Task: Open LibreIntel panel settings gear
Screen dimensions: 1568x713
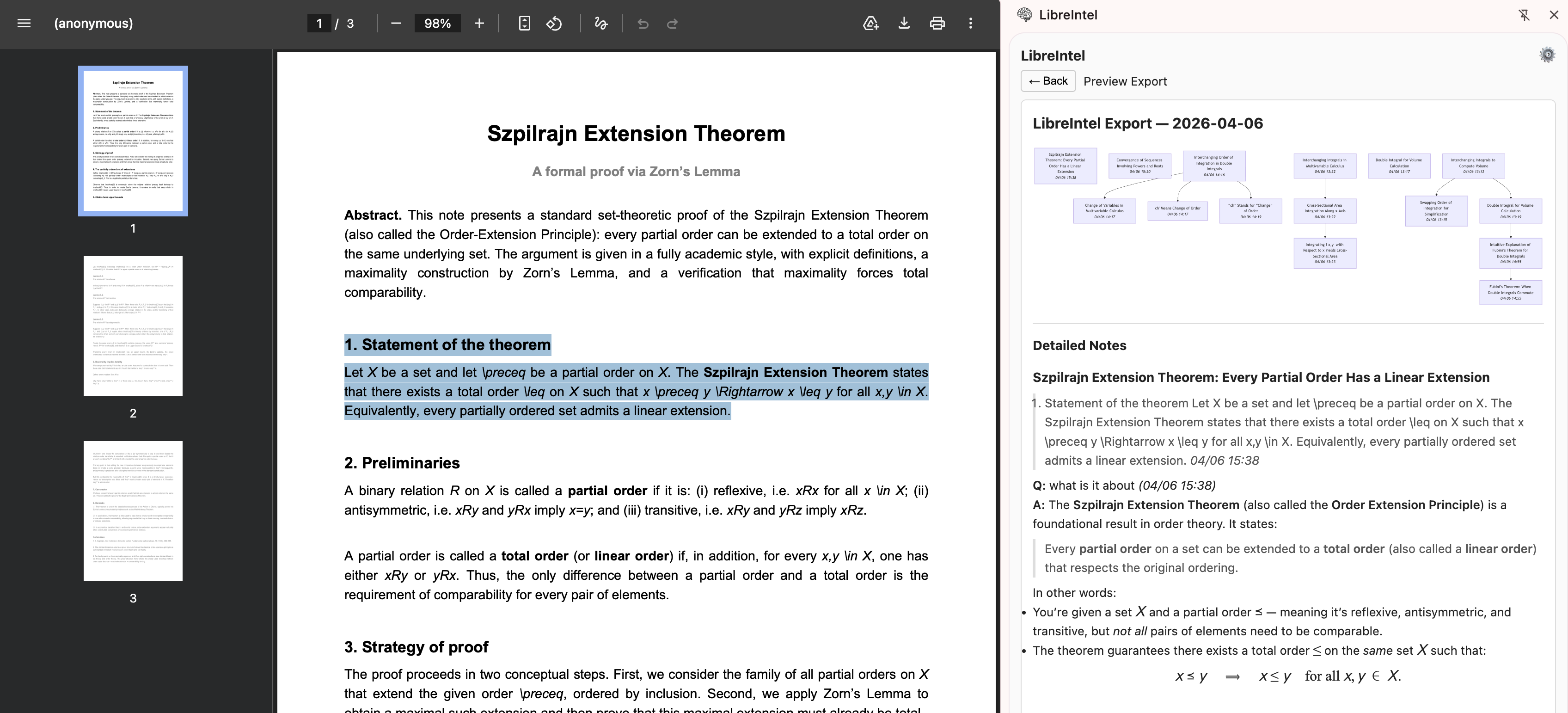Action: (1547, 54)
